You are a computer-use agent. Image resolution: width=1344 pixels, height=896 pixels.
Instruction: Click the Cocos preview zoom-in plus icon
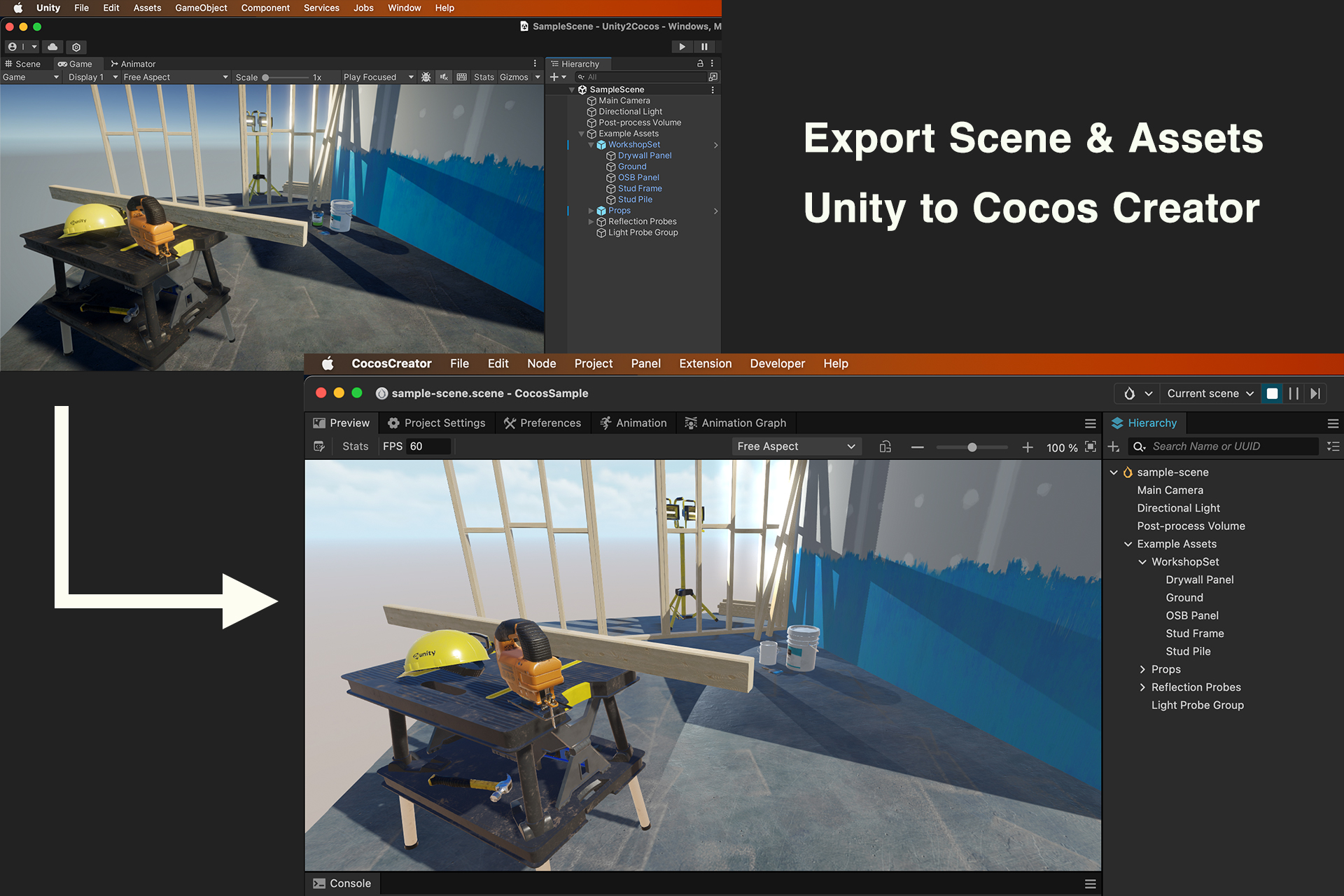[x=1028, y=447]
